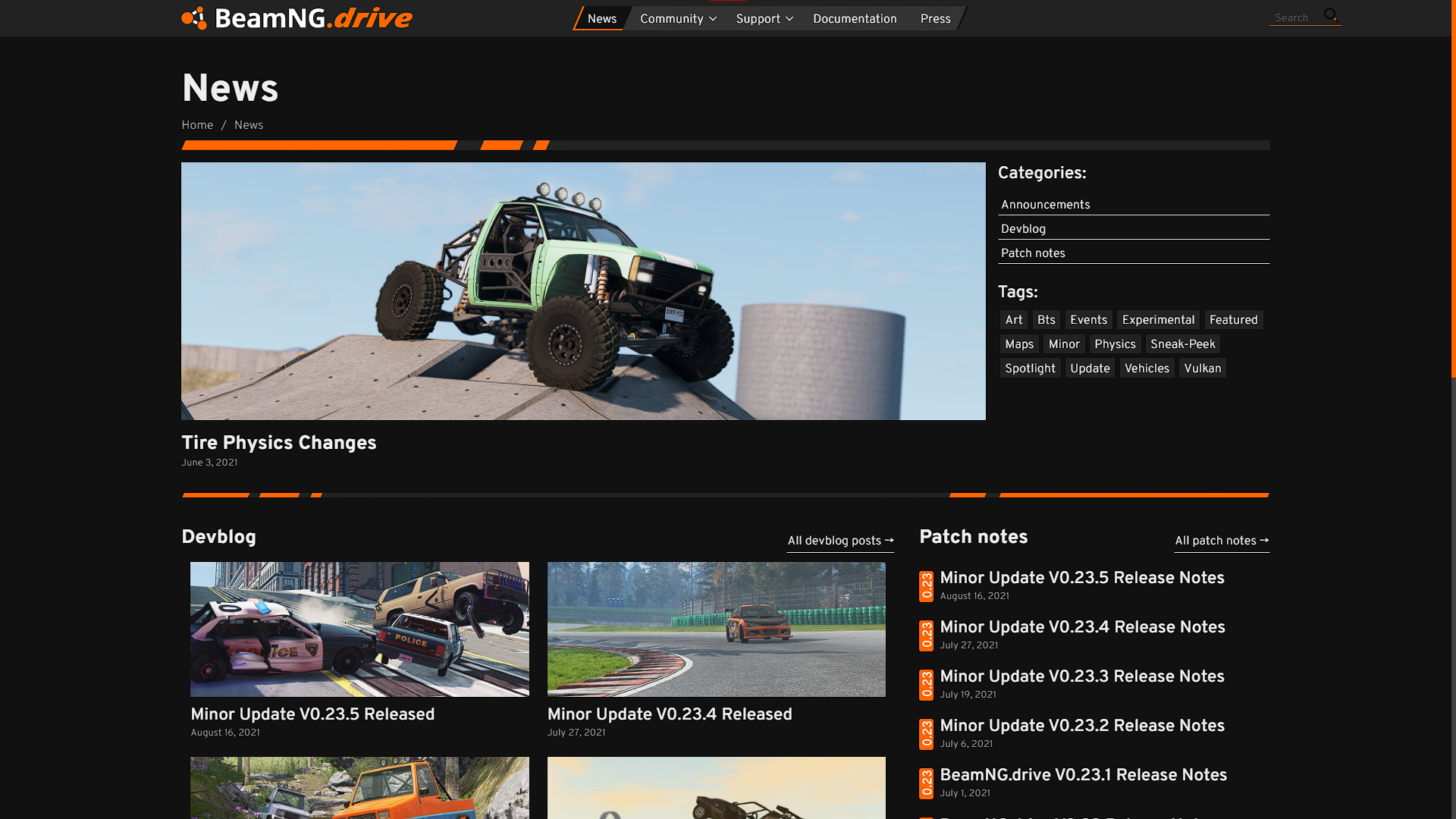Screen dimensions: 1456x819
Task: Open All devblog posts link
Action: 840,541
